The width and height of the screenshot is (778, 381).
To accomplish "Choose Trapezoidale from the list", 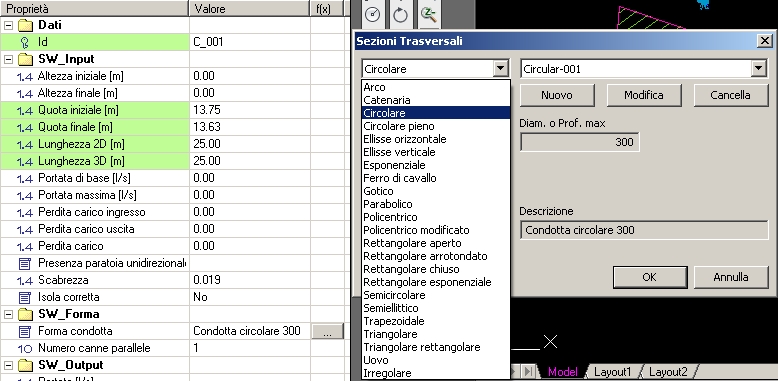I will click(x=436, y=321).
